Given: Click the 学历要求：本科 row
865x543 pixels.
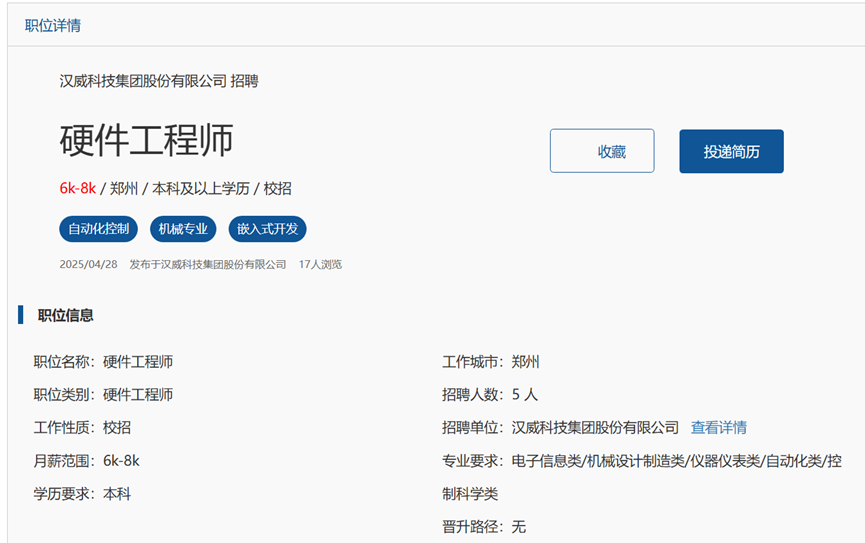Looking at the screenshot, I should tap(82, 494).
